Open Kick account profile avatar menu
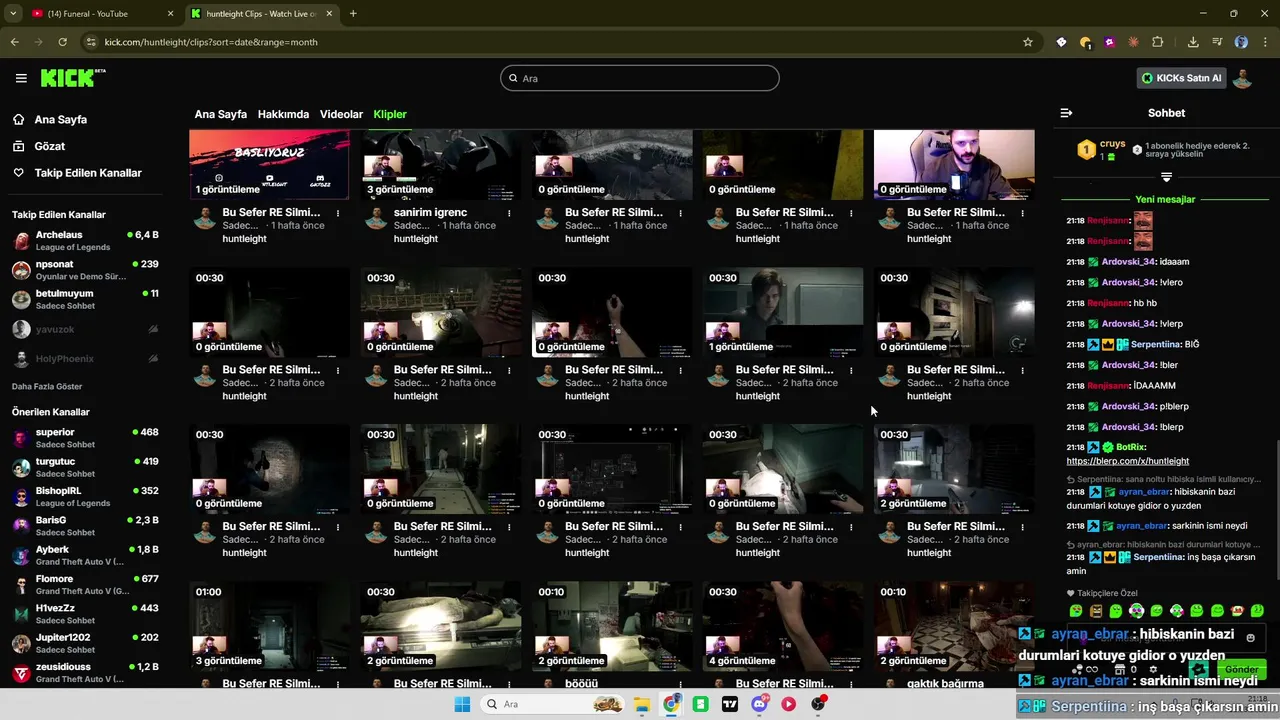 coord(1242,78)
